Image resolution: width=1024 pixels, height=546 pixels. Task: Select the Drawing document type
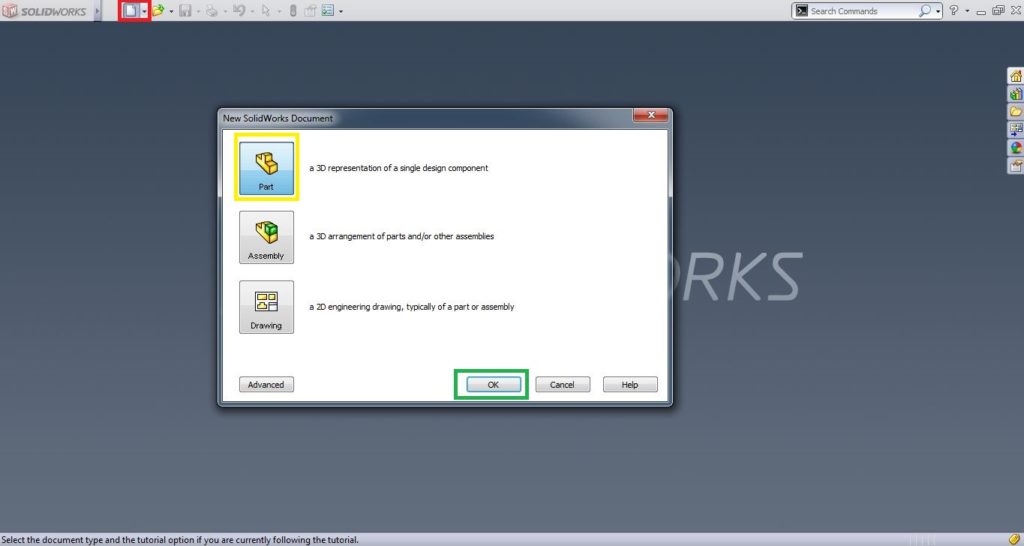coord(266,307)
